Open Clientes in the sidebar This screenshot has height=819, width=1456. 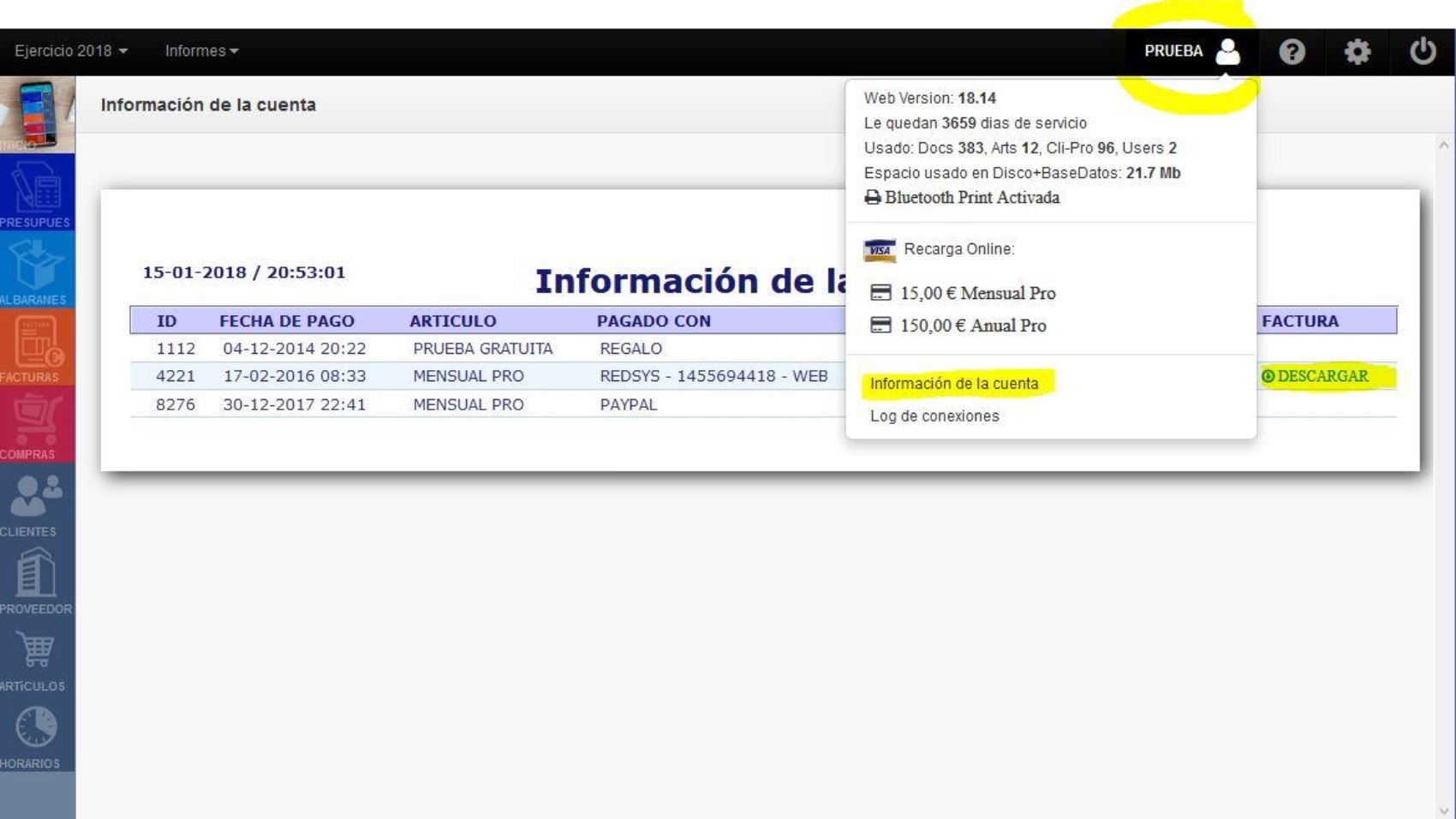[38, 502]
